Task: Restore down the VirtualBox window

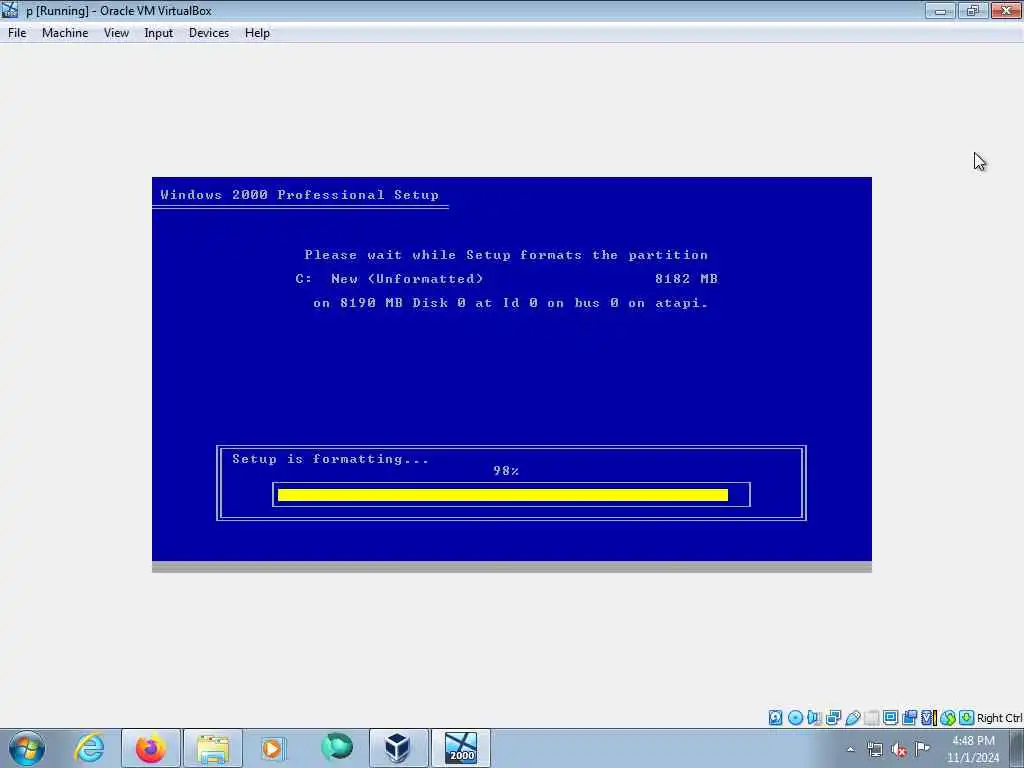Action: click(x=973, y=10)
